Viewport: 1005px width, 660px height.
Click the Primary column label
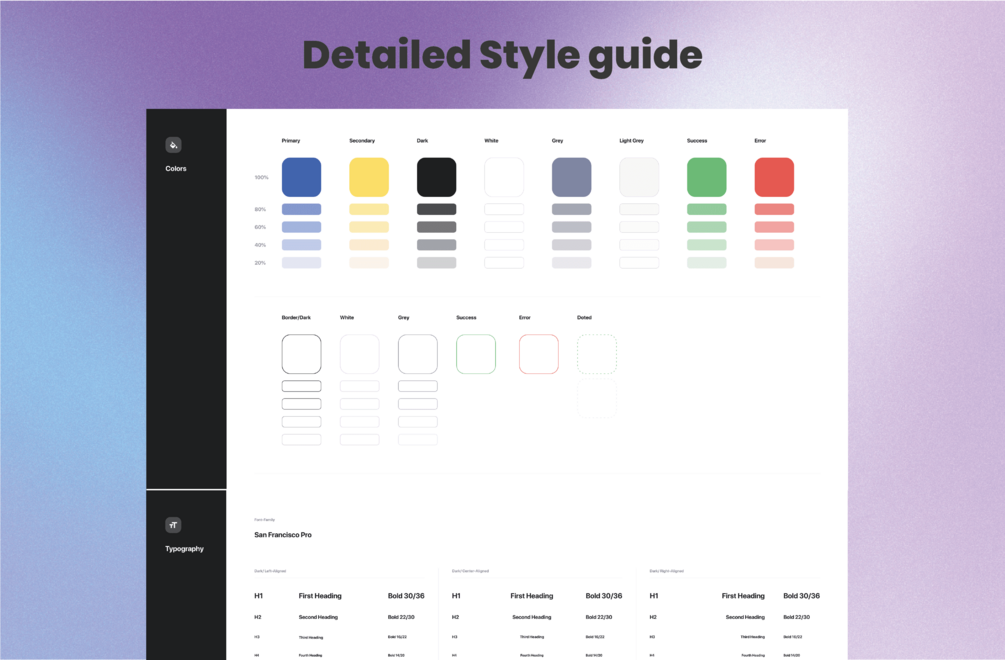click(x=291, y=140)
